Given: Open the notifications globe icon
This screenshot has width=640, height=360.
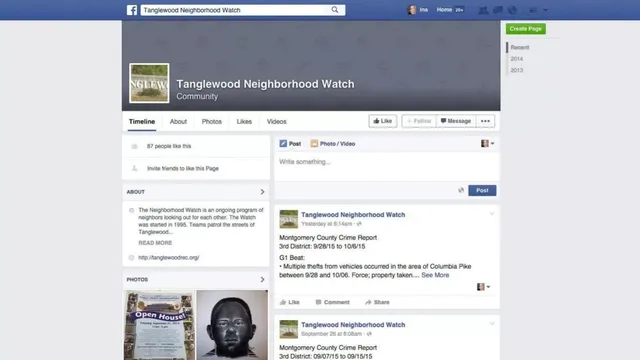Looking at the screenshot, I should (512, 10).
